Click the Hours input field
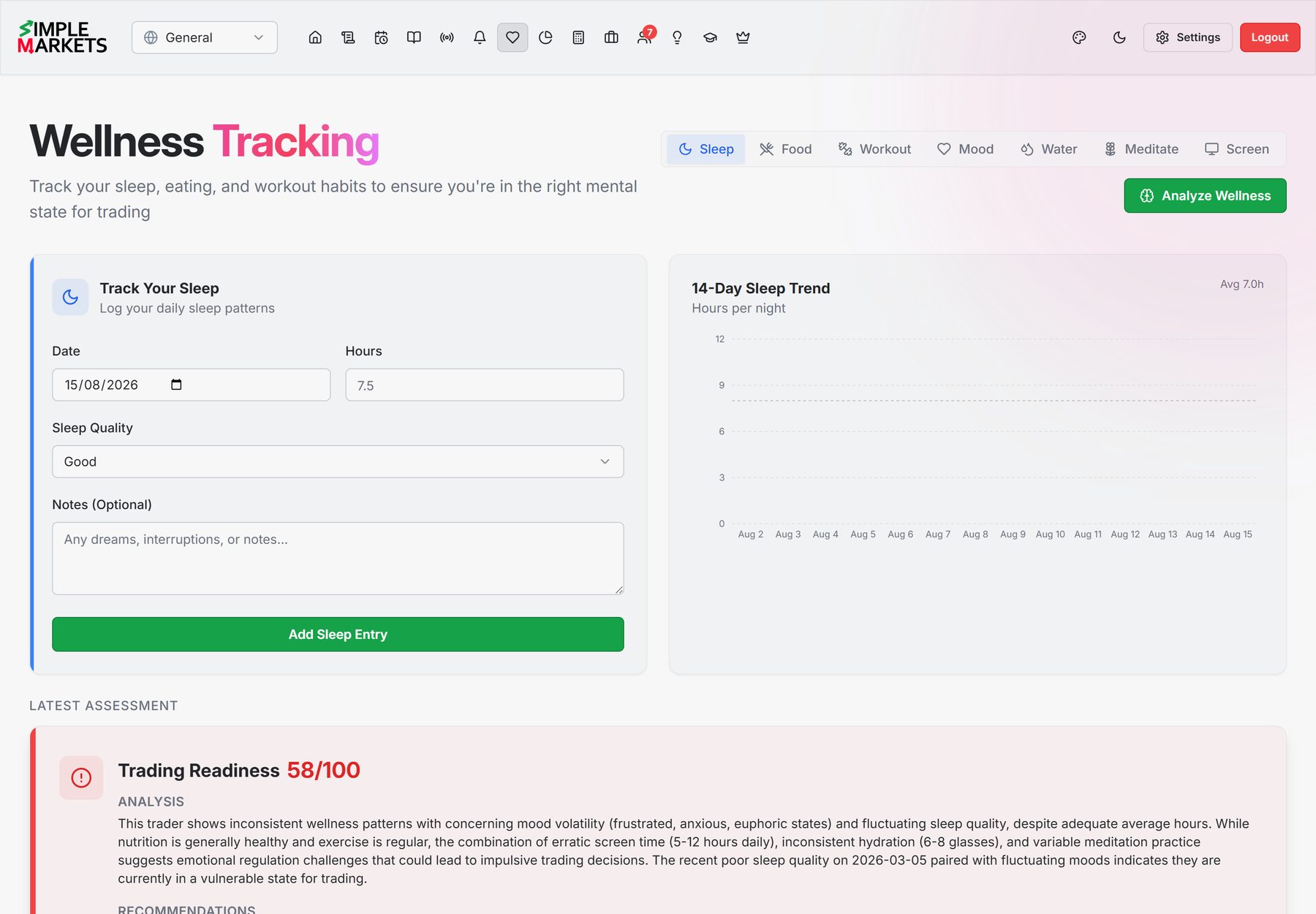 484,385
